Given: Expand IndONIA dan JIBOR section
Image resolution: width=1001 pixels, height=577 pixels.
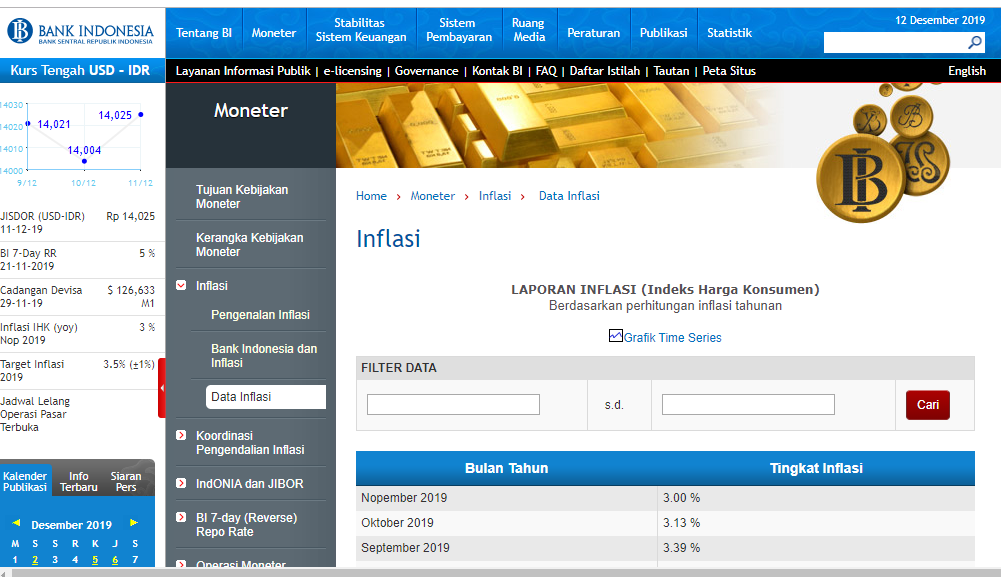Looking at the screenshot, I should (181, 483).
